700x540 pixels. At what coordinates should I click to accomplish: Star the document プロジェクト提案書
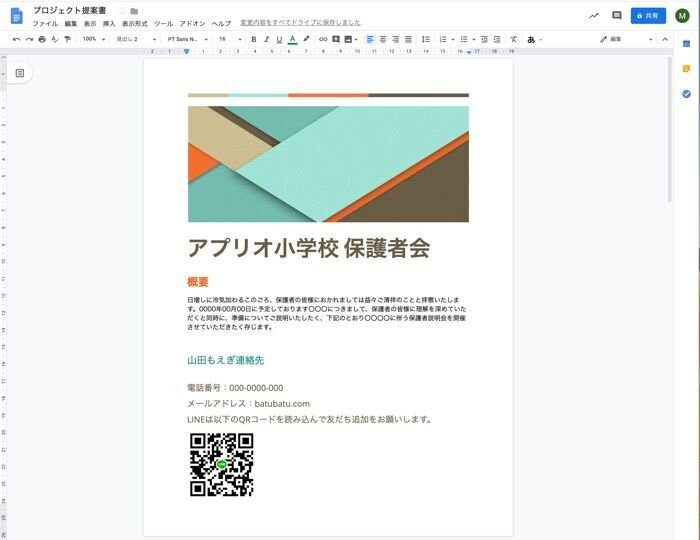[x=121, y=11]
